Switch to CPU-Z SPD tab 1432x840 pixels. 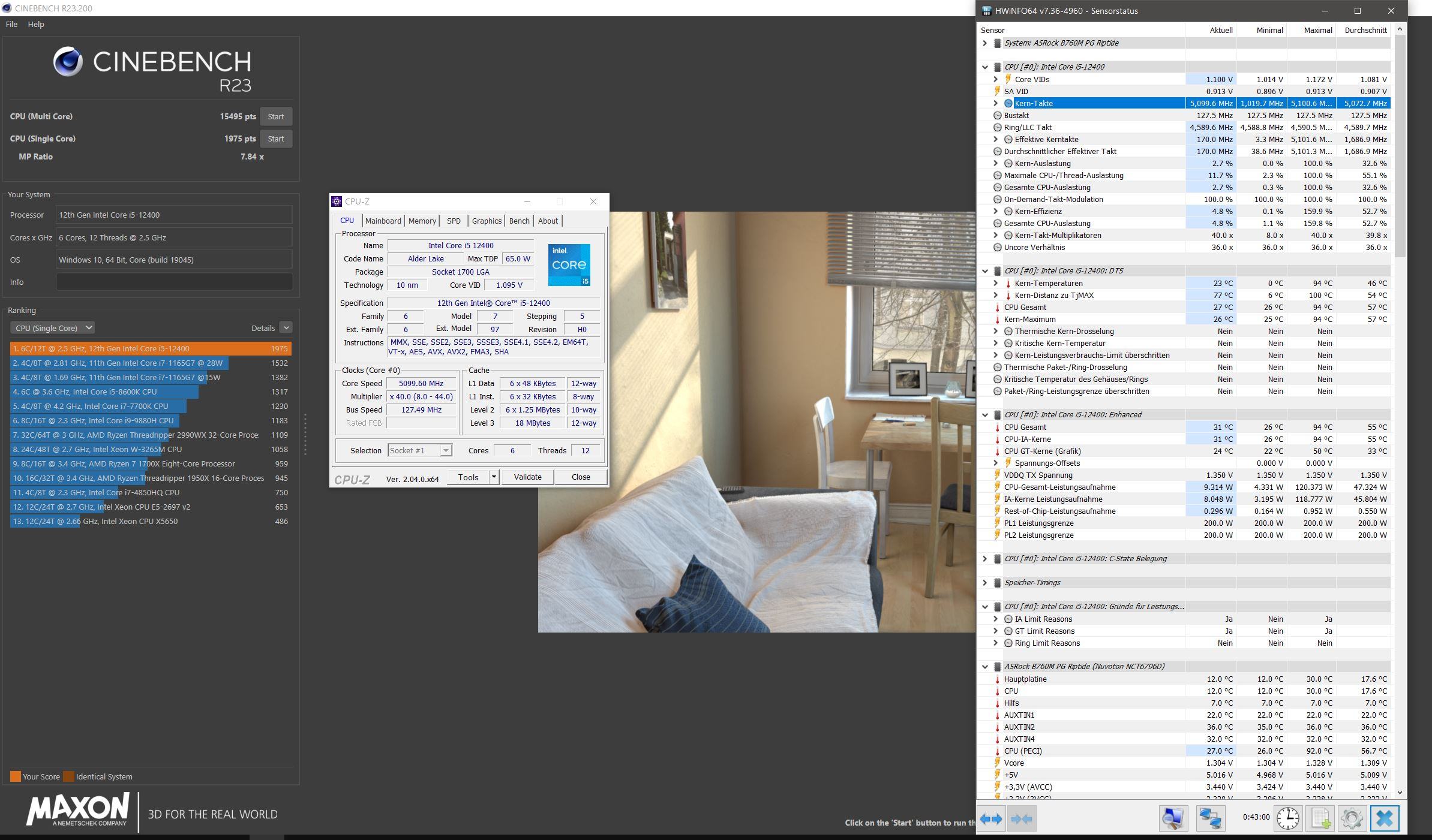[x=454, y=221]
